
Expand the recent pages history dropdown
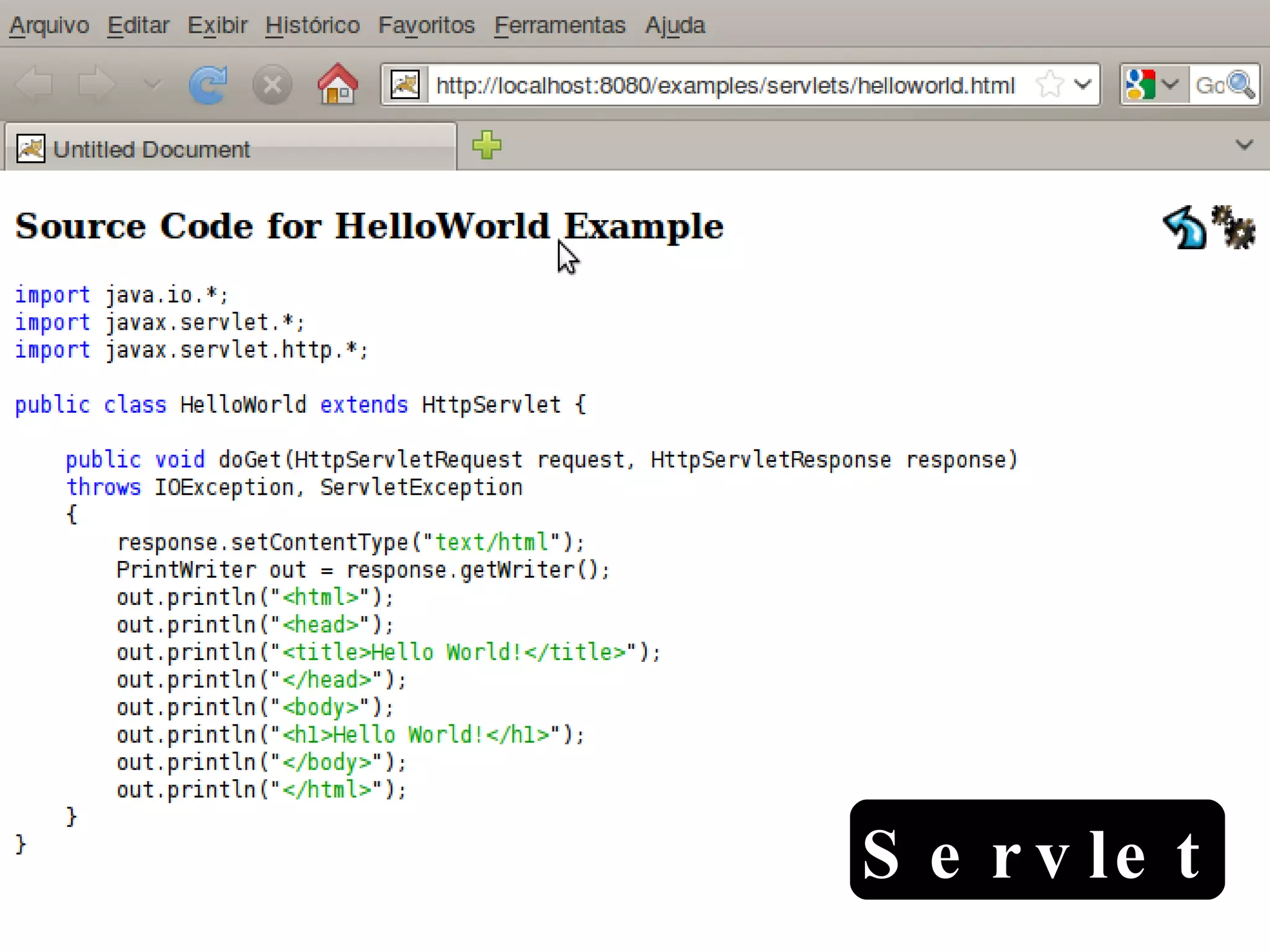click(x=152, y=84)
